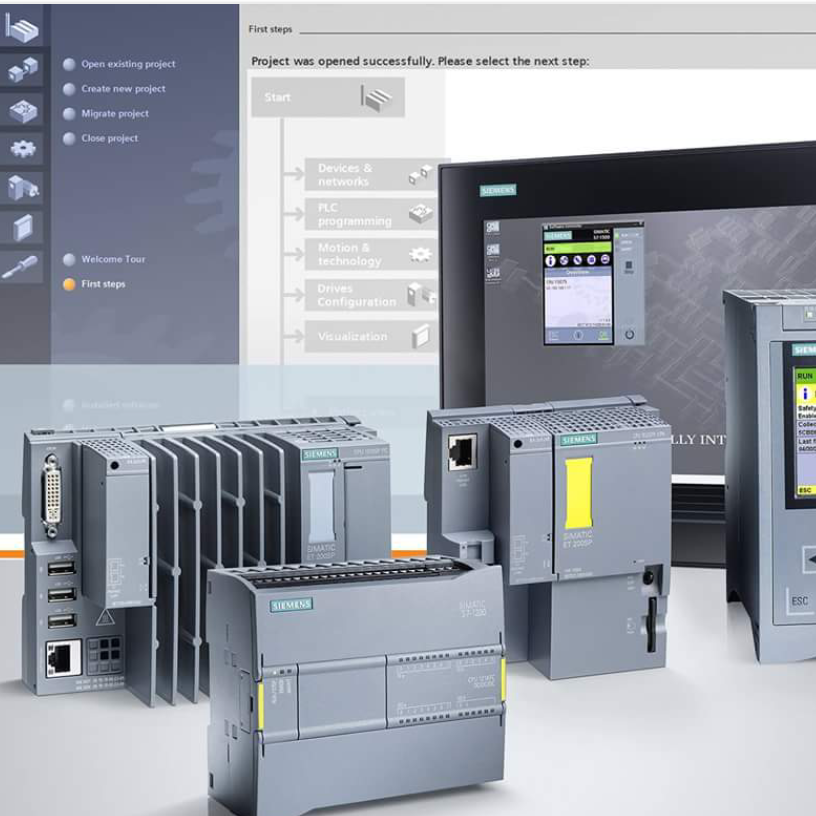Image resolution: width=816 pixels, height=816 pixels.
Task: Select First steps entry
Action: click(103, 284)
